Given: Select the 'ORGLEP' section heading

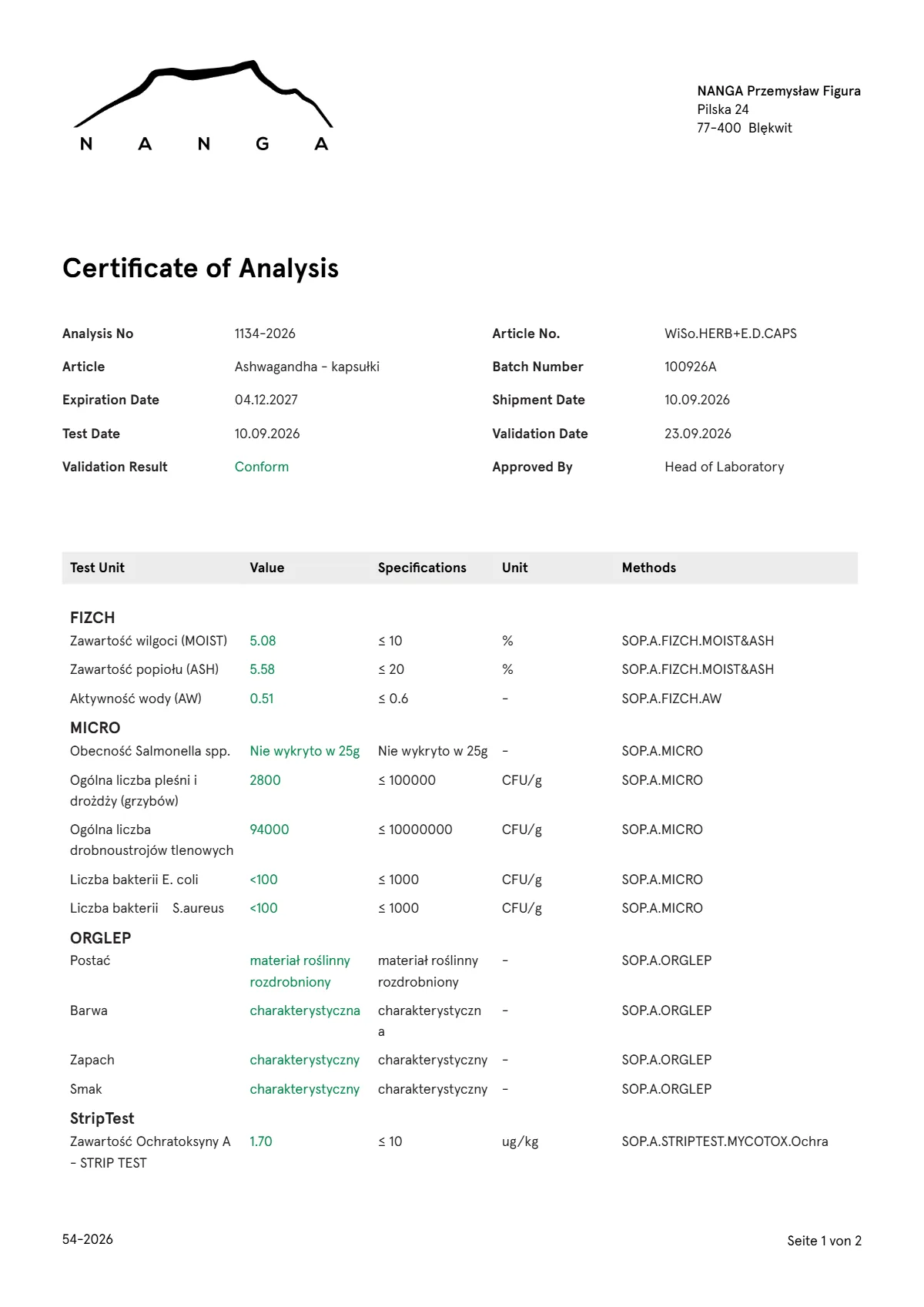Looking at the screenshot, I should click(x=100, y=938).
